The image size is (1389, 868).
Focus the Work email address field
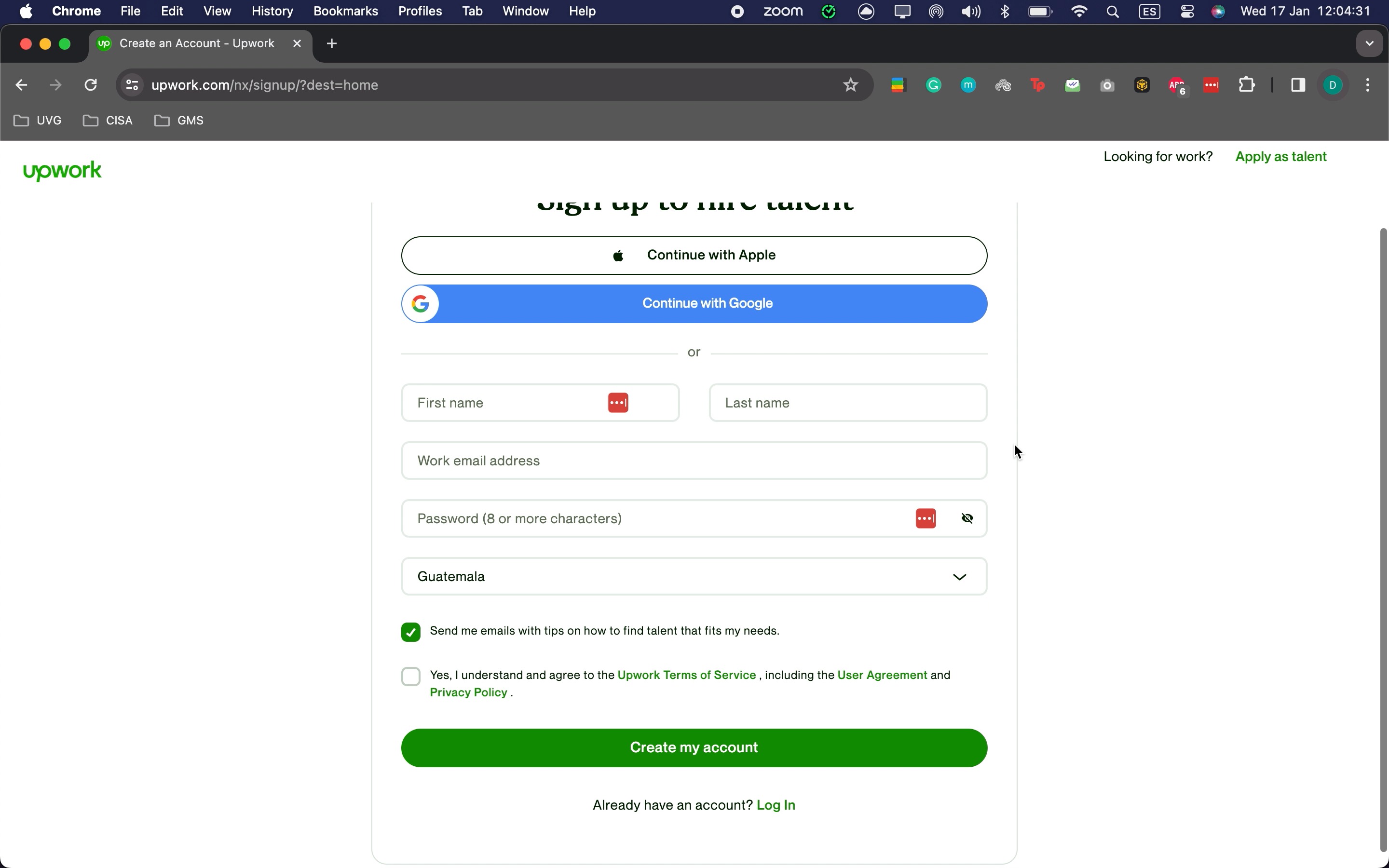[694, 461]
